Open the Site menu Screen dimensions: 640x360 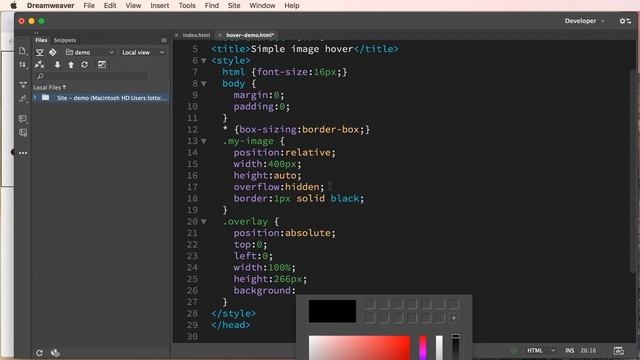[x=234, y=5]
